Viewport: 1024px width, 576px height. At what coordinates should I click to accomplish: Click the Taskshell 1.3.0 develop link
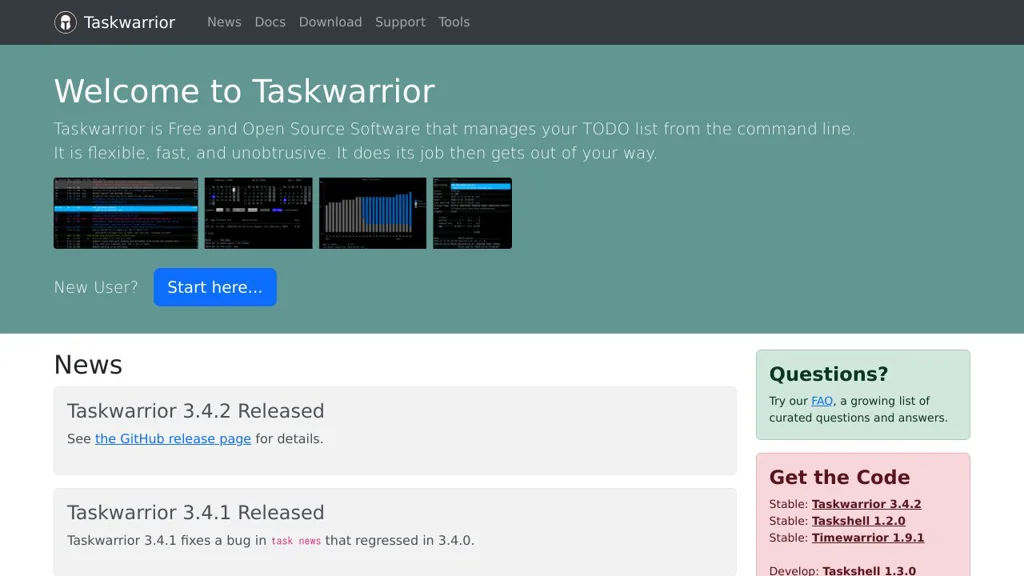click(x=869, y=571)
